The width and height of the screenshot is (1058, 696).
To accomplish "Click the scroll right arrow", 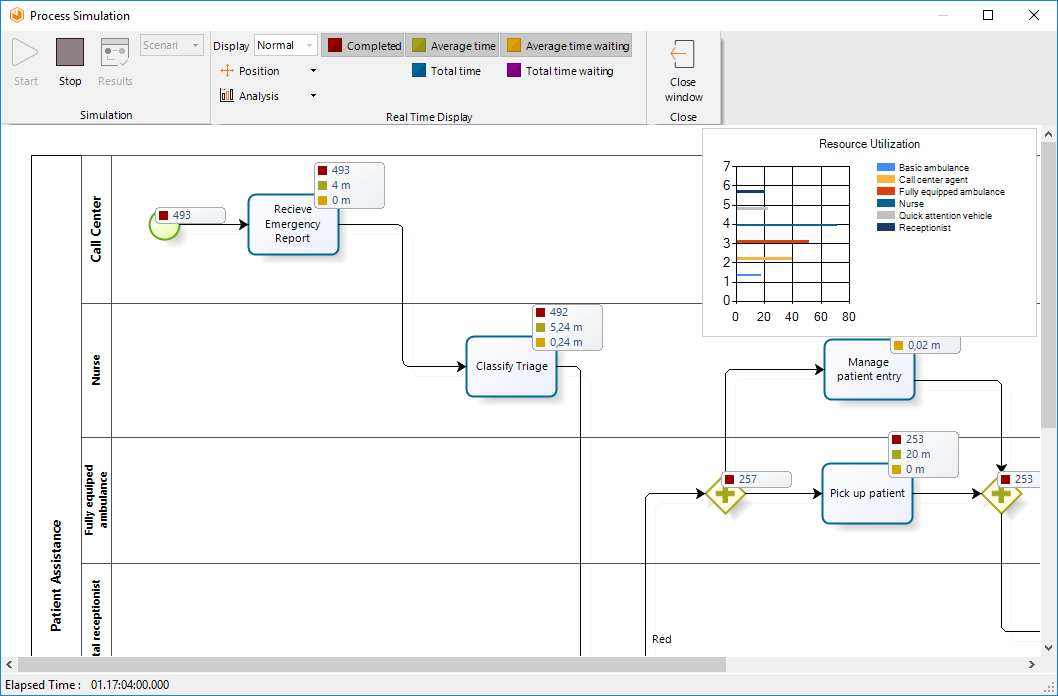I will point(1032,664).
